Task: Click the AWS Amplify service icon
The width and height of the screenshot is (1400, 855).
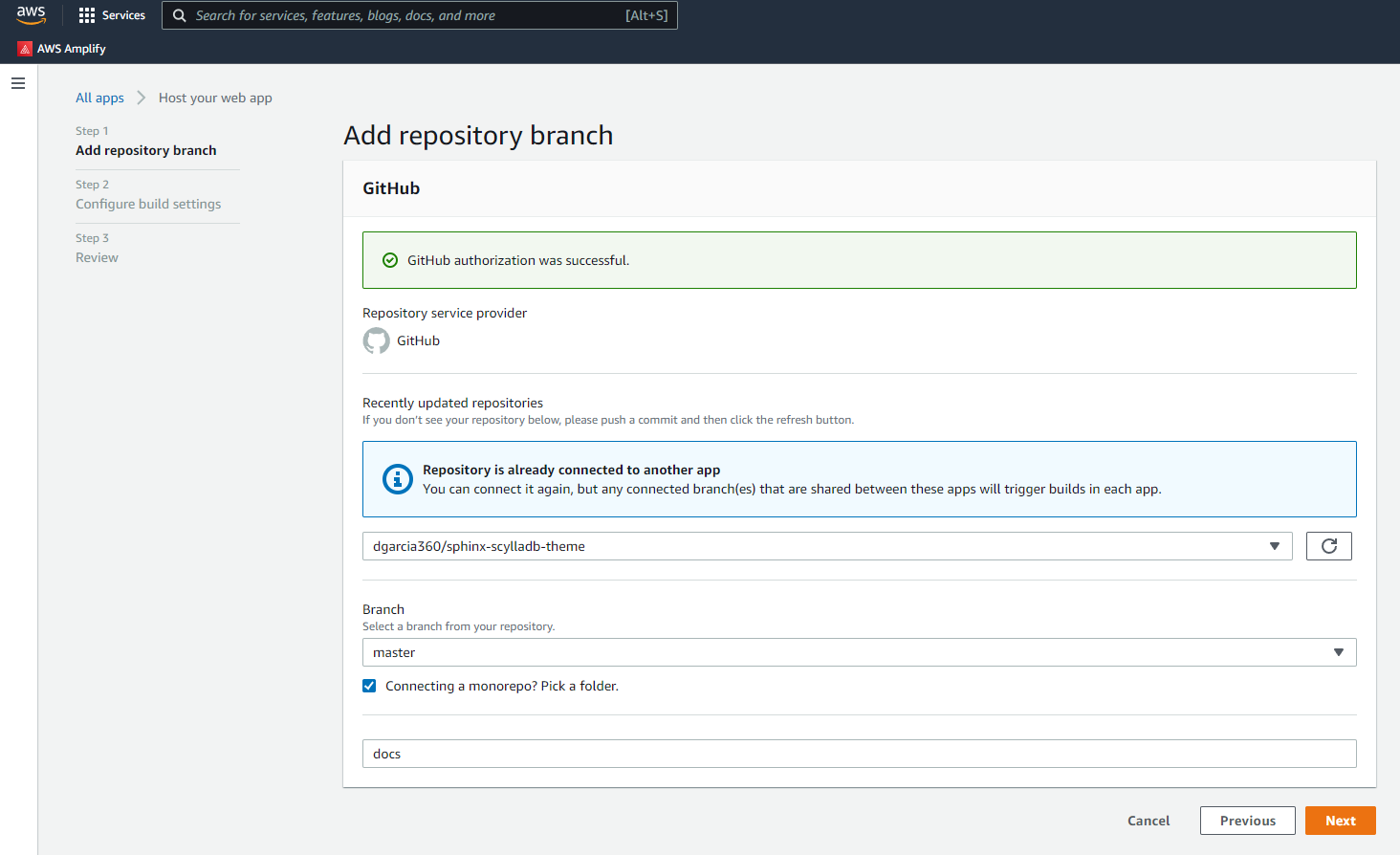Action: 25,49
